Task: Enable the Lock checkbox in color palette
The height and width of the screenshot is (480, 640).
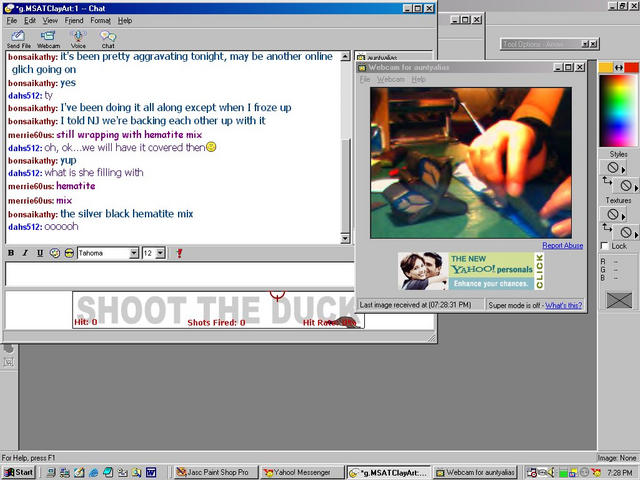Action: point(605,246)
